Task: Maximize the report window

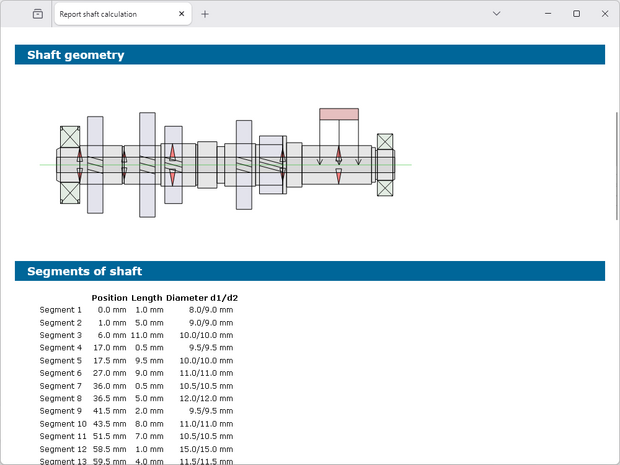Action: coord(576,14)
